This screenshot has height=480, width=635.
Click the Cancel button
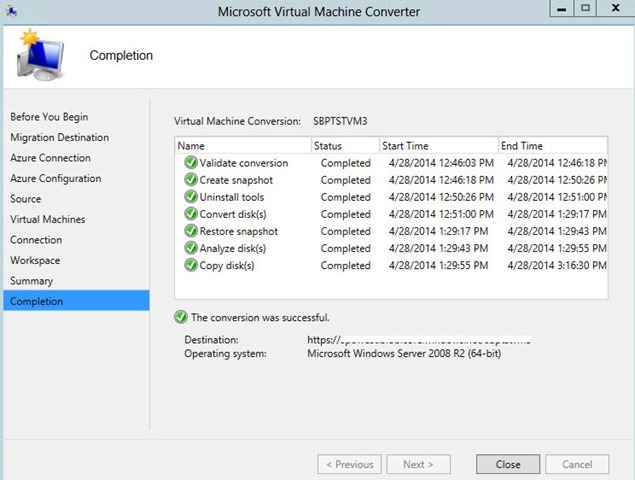tap(577, 464)
